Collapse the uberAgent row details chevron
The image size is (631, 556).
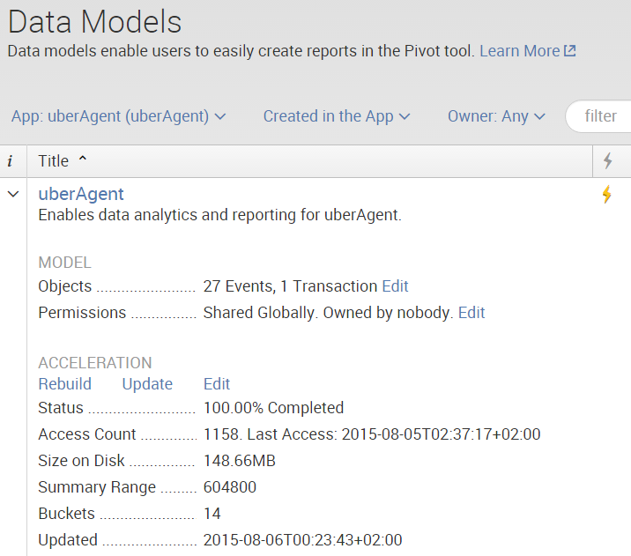pos(13,194)
